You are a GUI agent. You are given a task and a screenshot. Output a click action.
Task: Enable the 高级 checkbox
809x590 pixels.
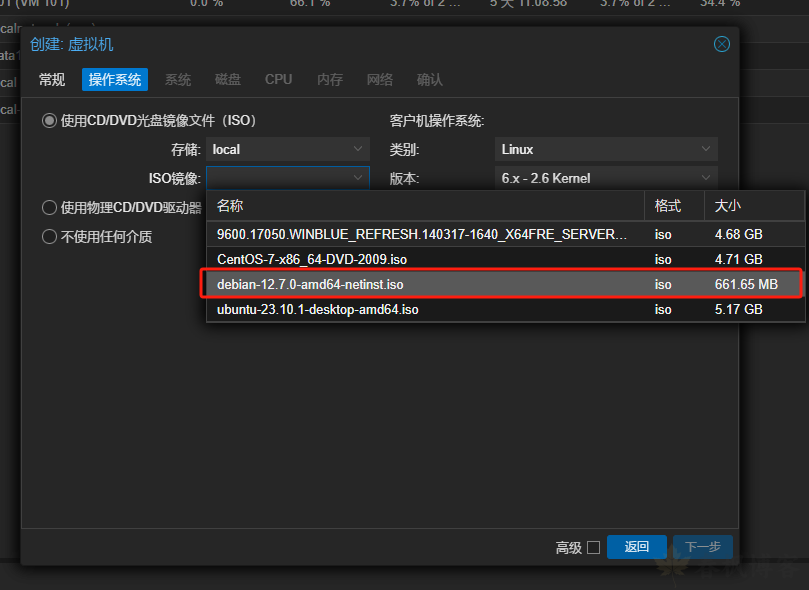pos(593,548)
